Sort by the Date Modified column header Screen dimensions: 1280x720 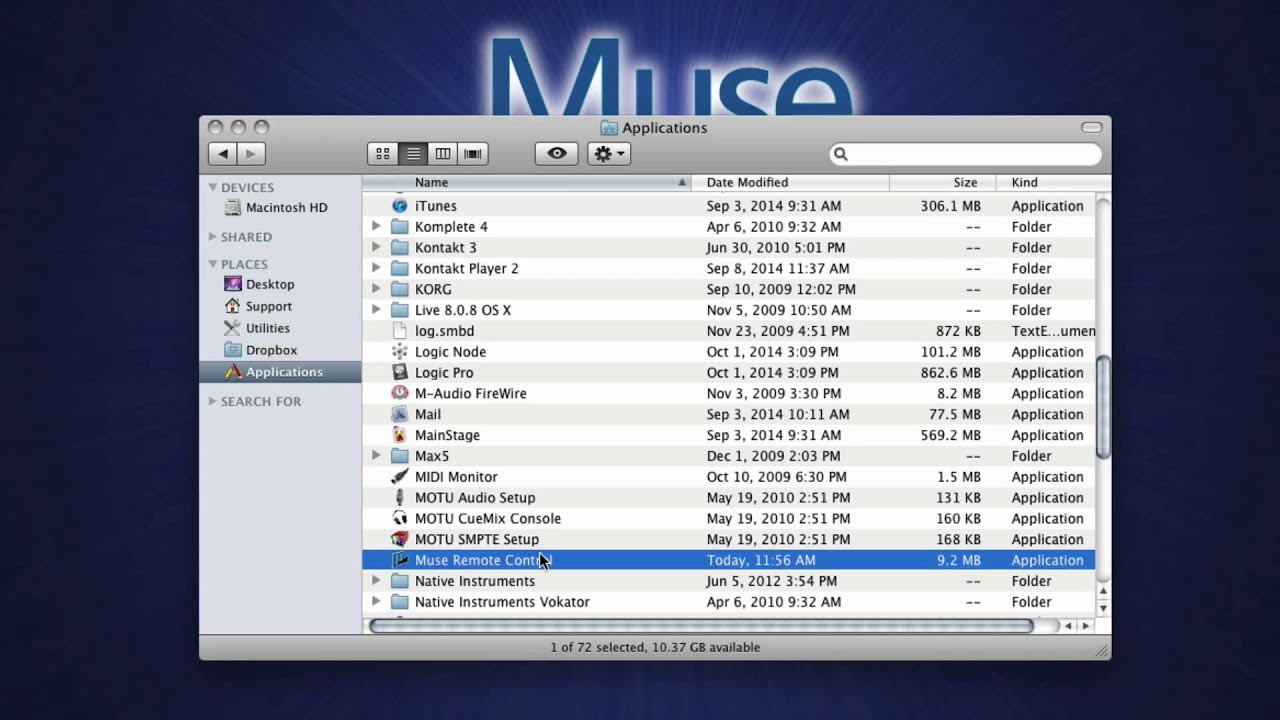click(x=790, y=183)
